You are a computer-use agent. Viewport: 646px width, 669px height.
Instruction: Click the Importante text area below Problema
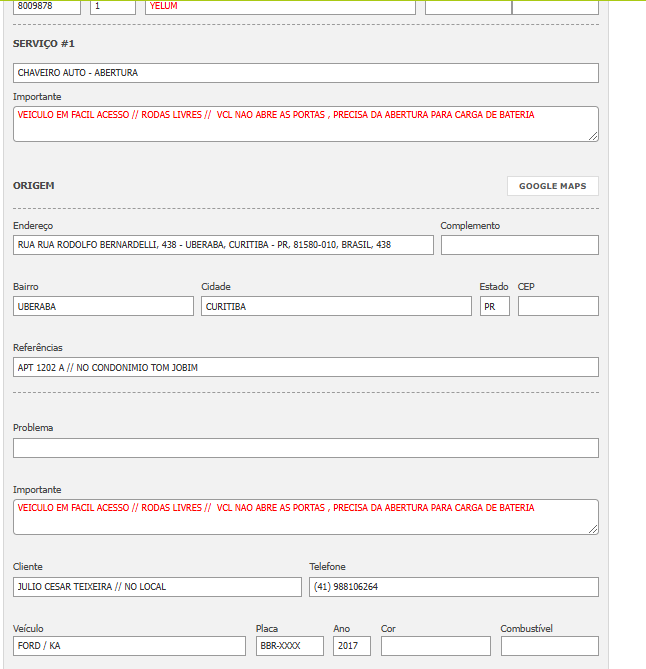[305, 516]
